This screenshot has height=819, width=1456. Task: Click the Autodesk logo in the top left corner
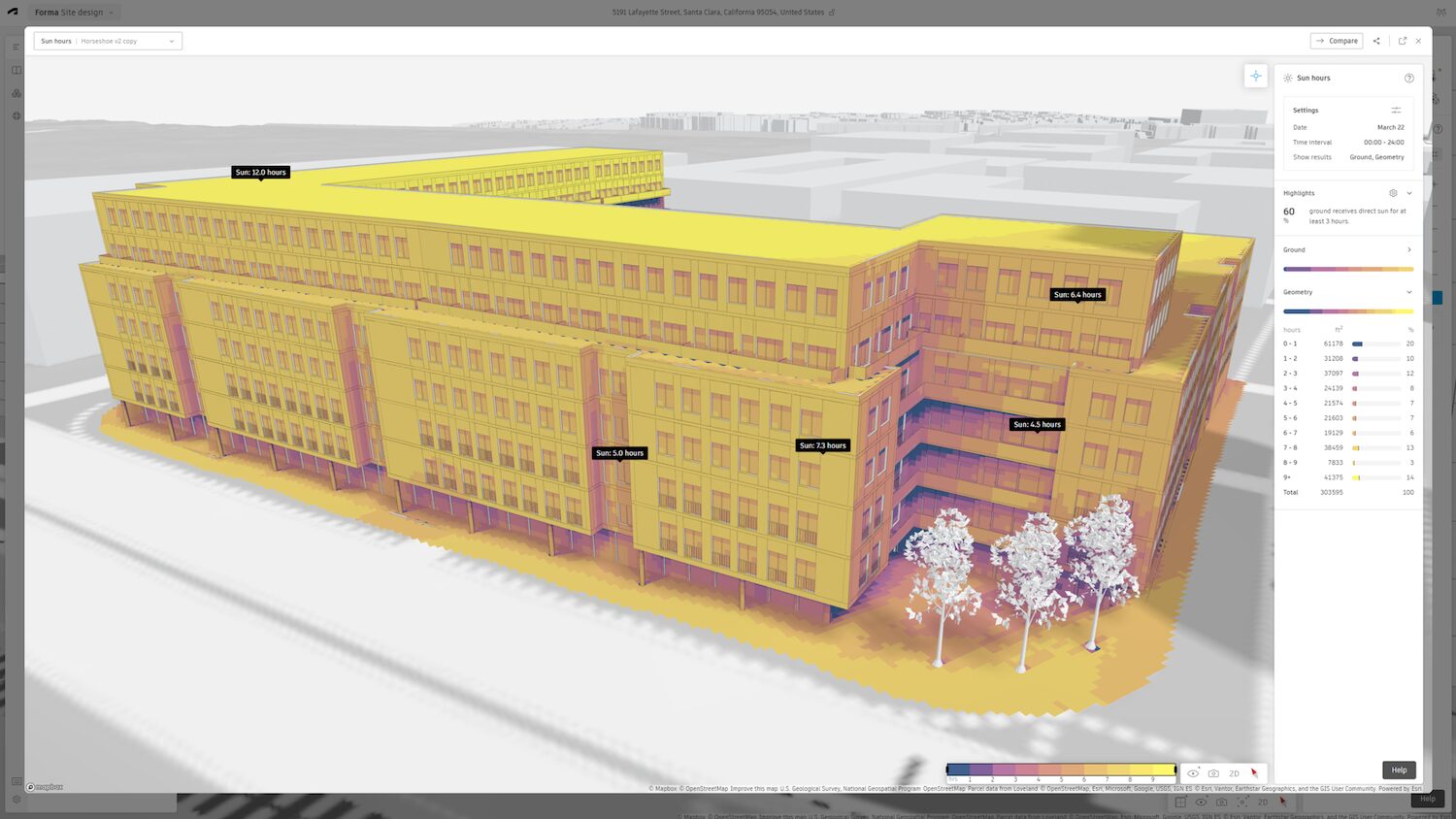[12, 12]
